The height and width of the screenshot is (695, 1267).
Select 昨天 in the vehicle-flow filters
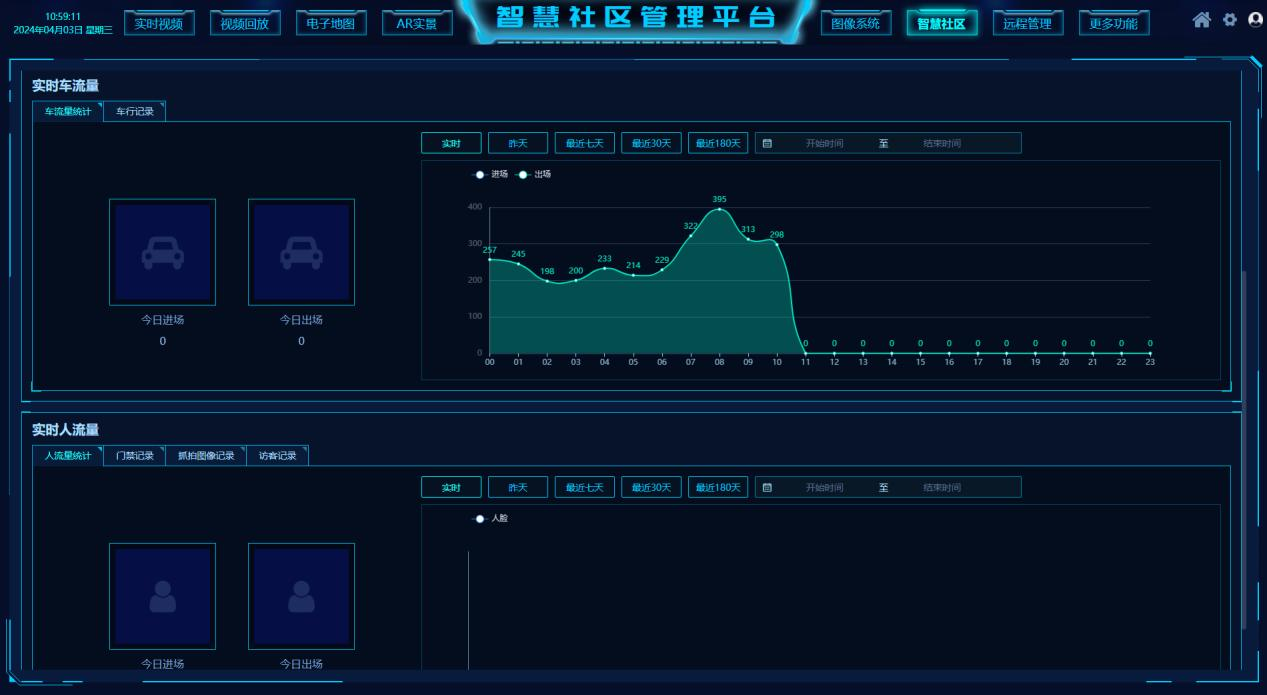pos(518,143)
